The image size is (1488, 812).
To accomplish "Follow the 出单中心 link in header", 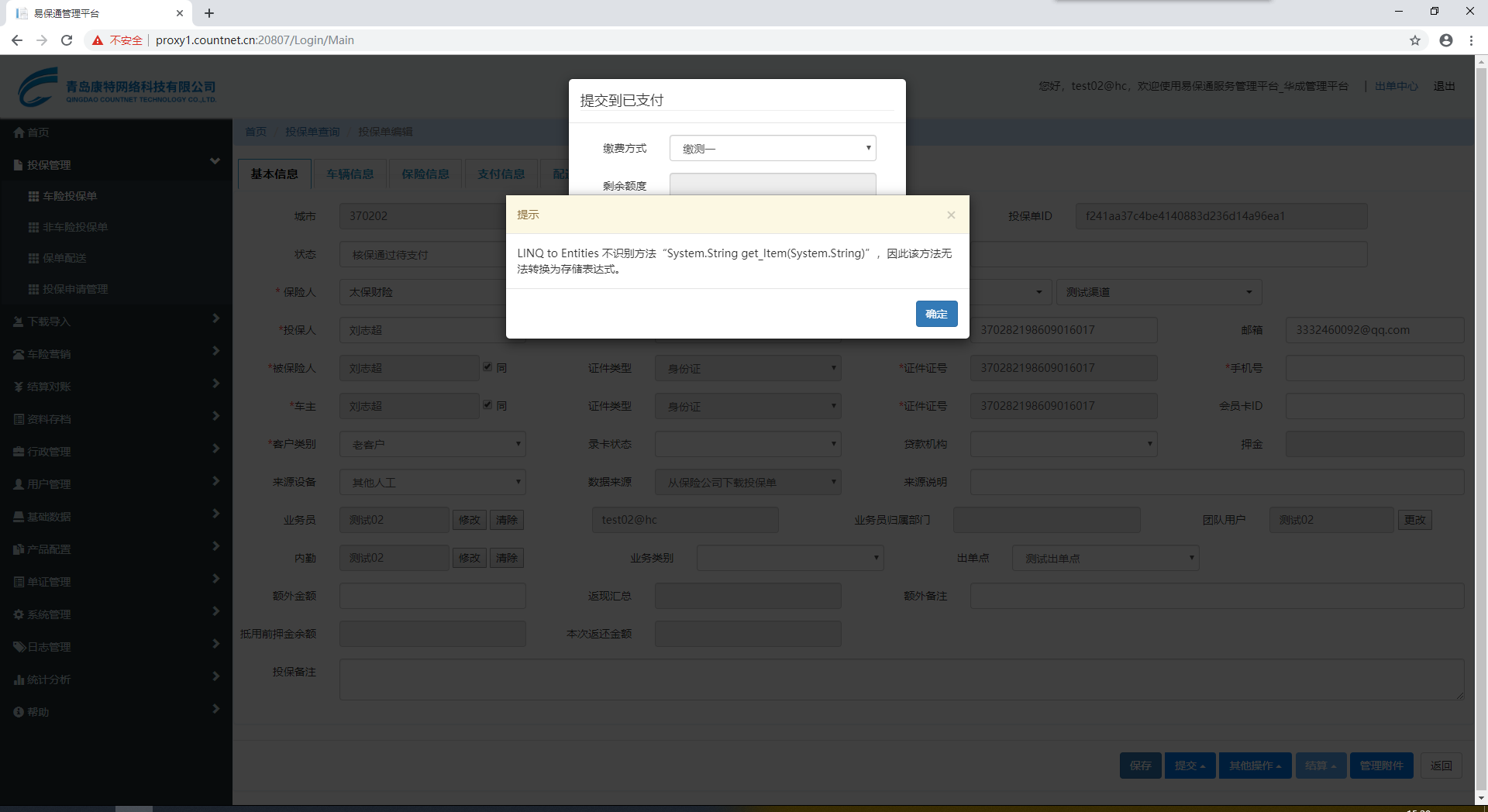I will [x=1397, y=86].
